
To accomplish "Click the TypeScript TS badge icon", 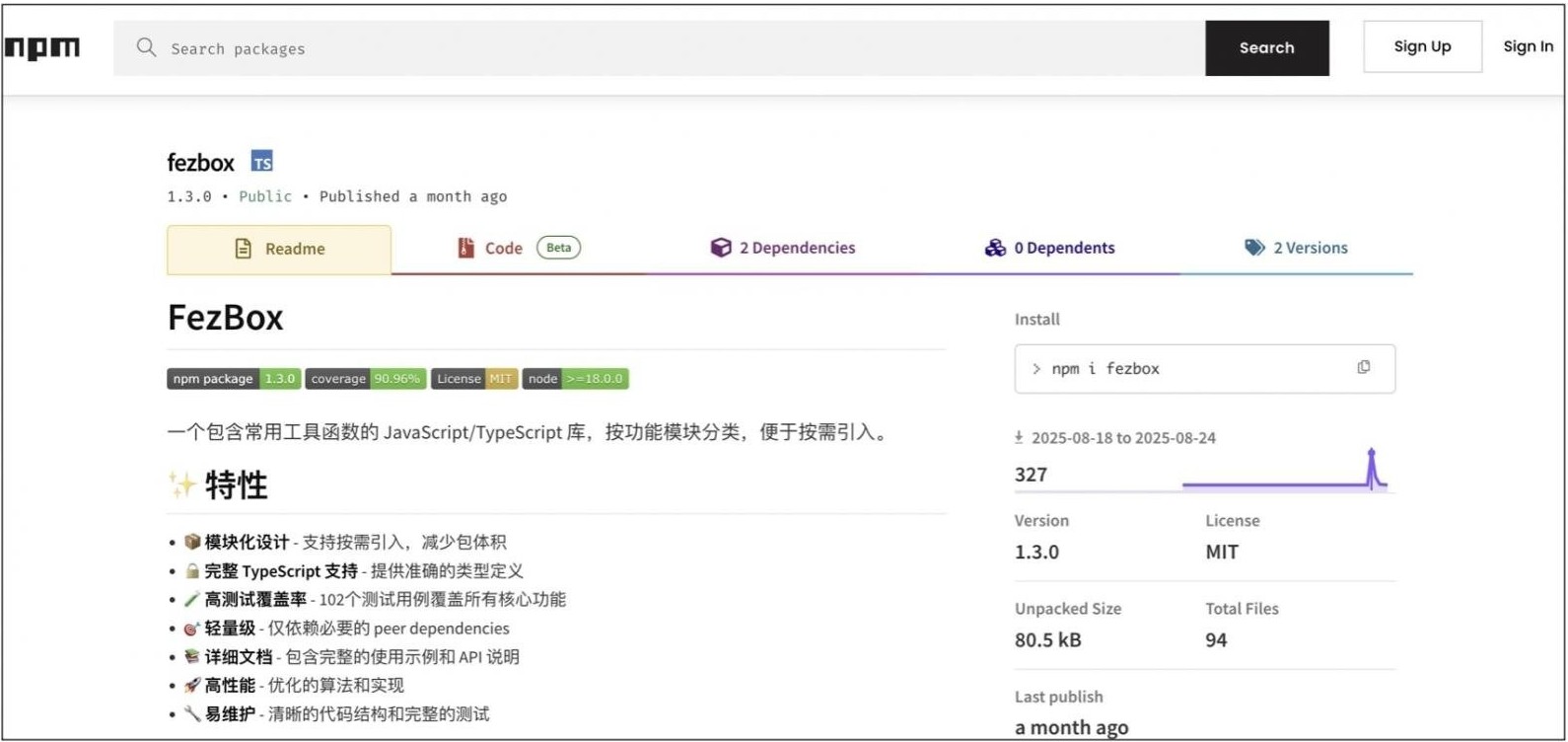I will click(x=261, y=162).
